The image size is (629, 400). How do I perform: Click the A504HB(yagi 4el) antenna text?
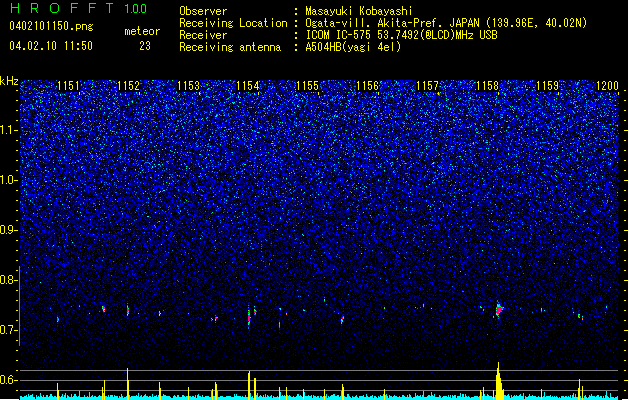coord(353,47)
